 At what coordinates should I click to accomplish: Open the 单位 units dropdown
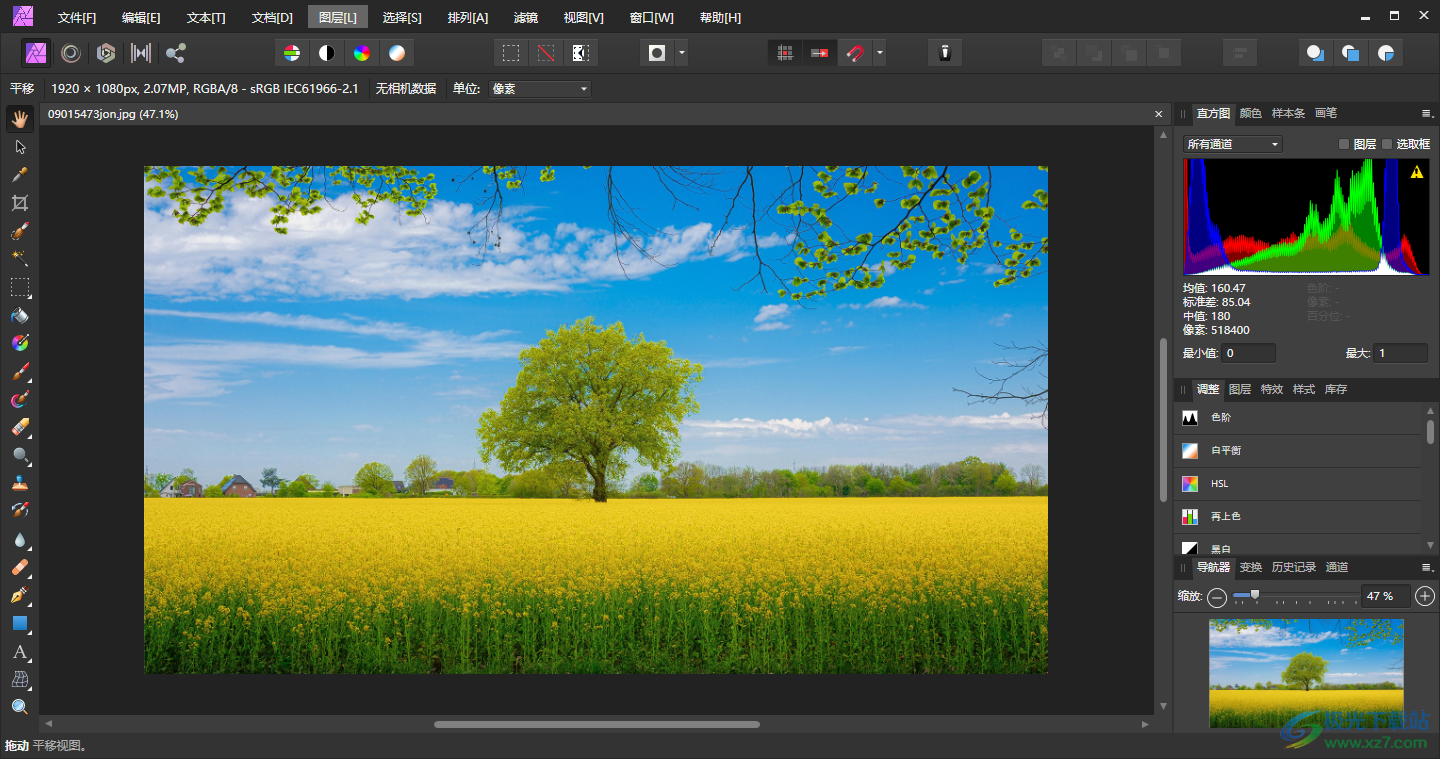[540, 89]
